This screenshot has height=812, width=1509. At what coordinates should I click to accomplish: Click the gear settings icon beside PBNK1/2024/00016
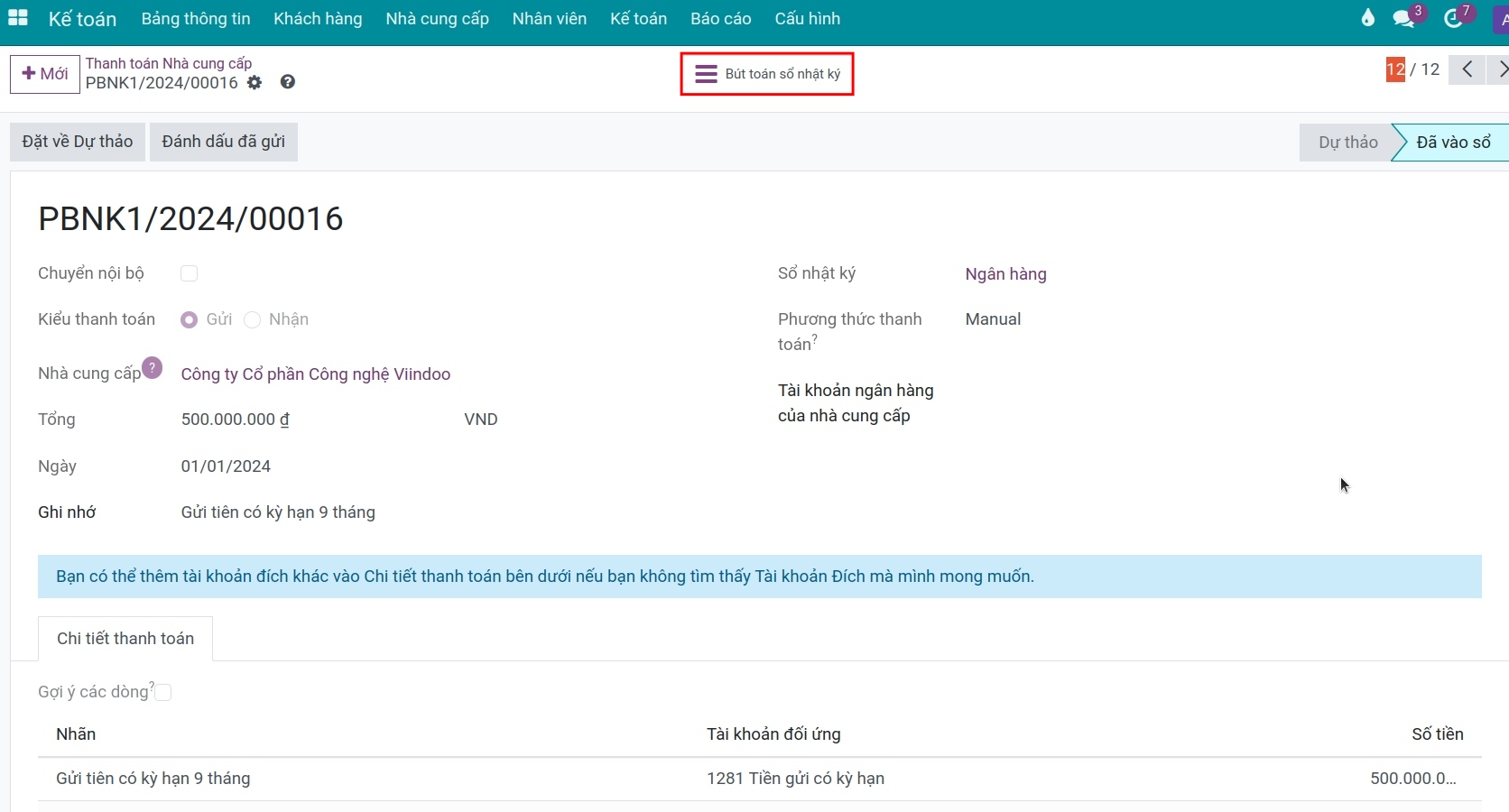click(x=255, y=83)
